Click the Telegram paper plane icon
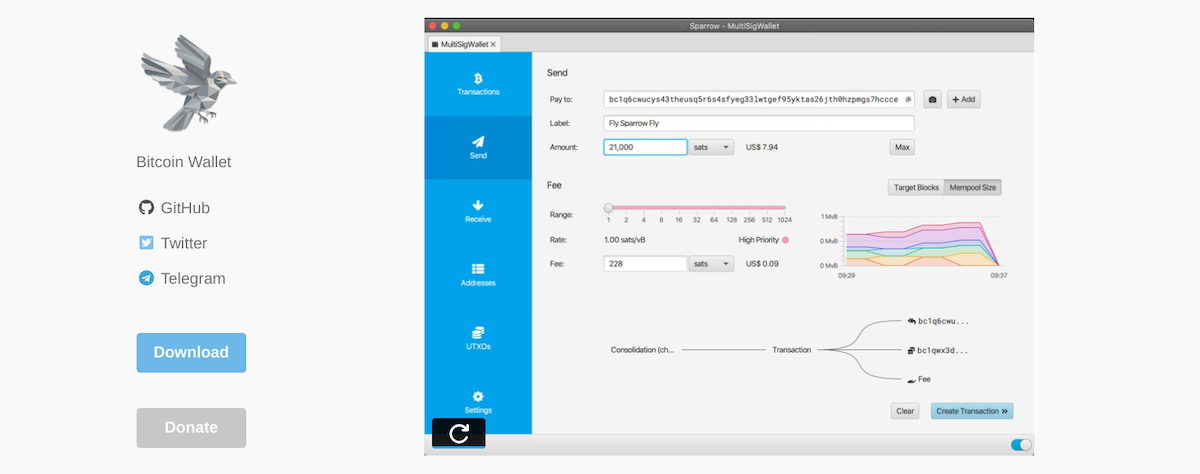The image size is (1200, 474). click(x=146, y=278)
